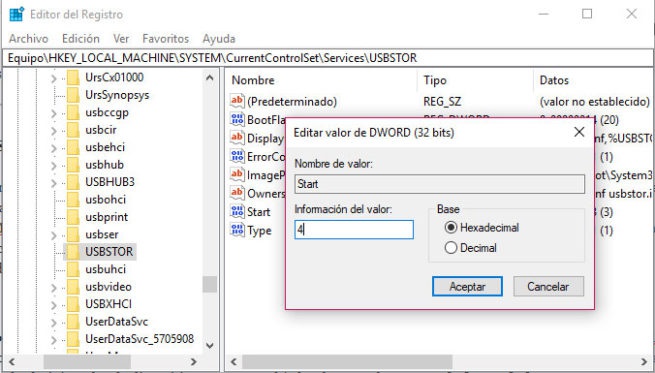Open the Edición menu
Screen dimensions: 655x373
pos(81,38)
